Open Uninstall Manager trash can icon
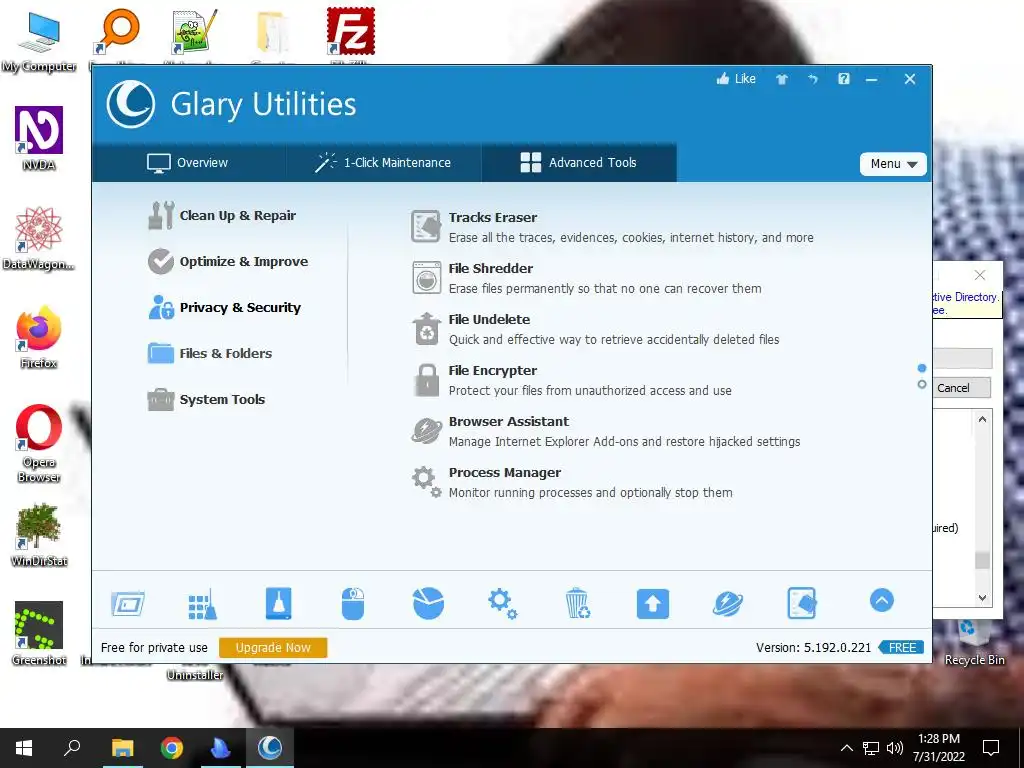This screenshot has width=1024, height=768. click(x=577, y=603)
